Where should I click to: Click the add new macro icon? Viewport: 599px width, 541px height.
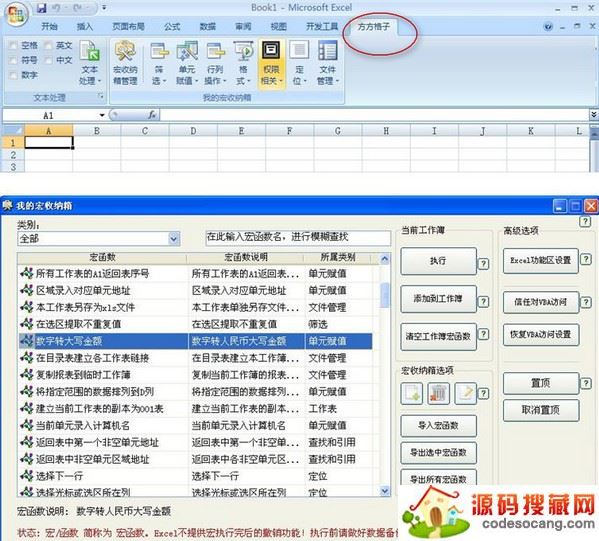click(x=411, y=393)
